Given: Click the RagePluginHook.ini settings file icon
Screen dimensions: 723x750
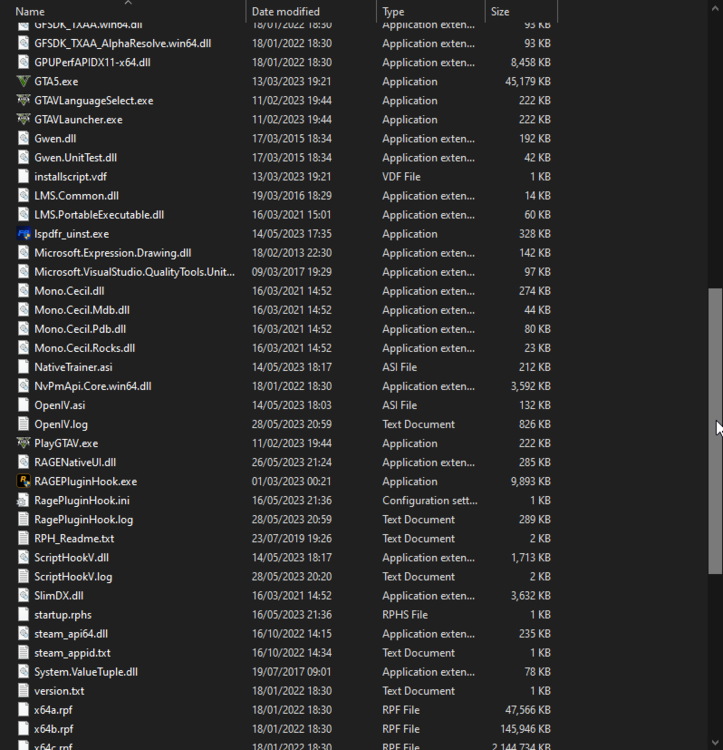Looking at the screenshot, I should tap(23, 500).
